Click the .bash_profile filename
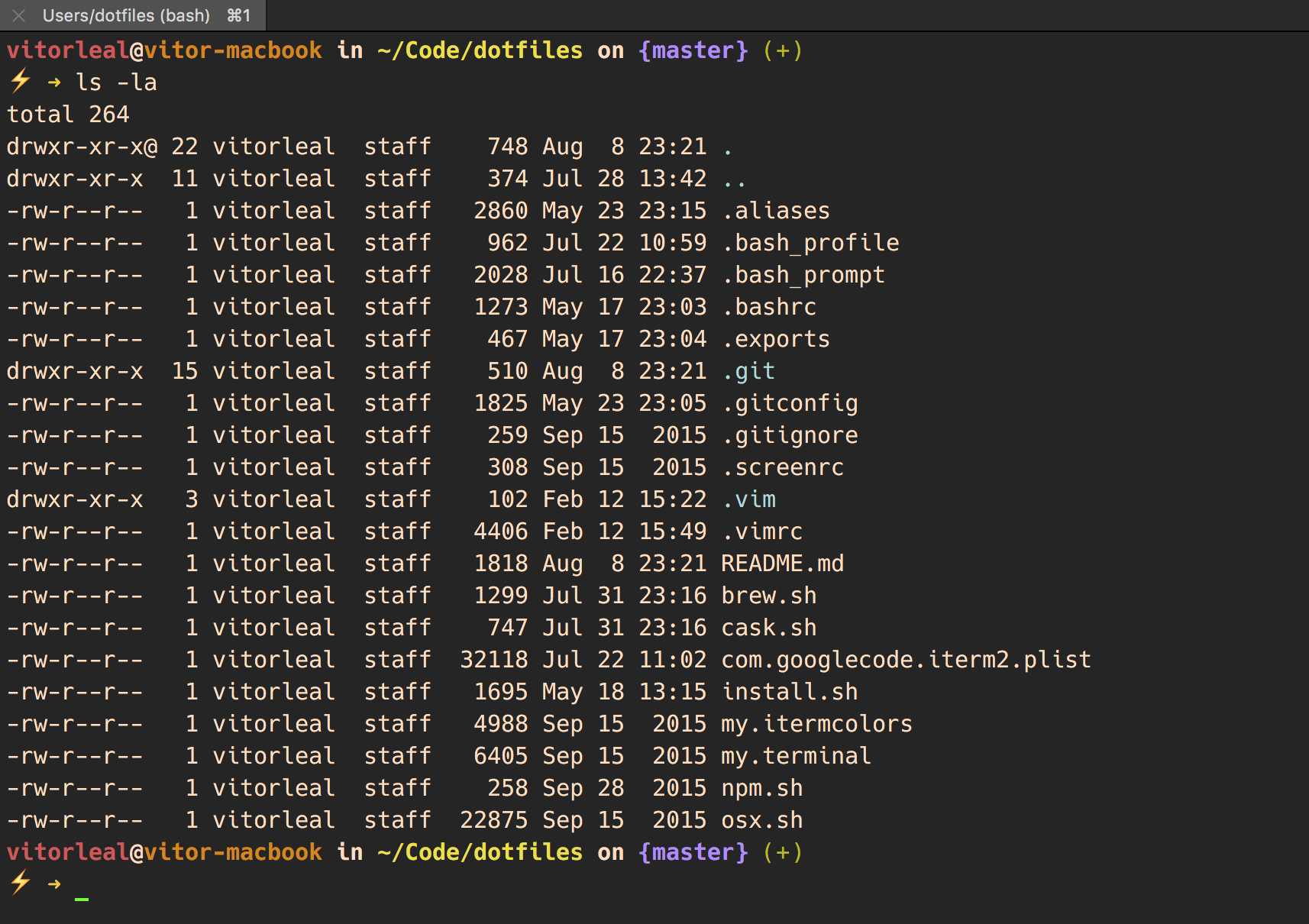This screenshot has width=1309, height=924. [x=810, y=243]
